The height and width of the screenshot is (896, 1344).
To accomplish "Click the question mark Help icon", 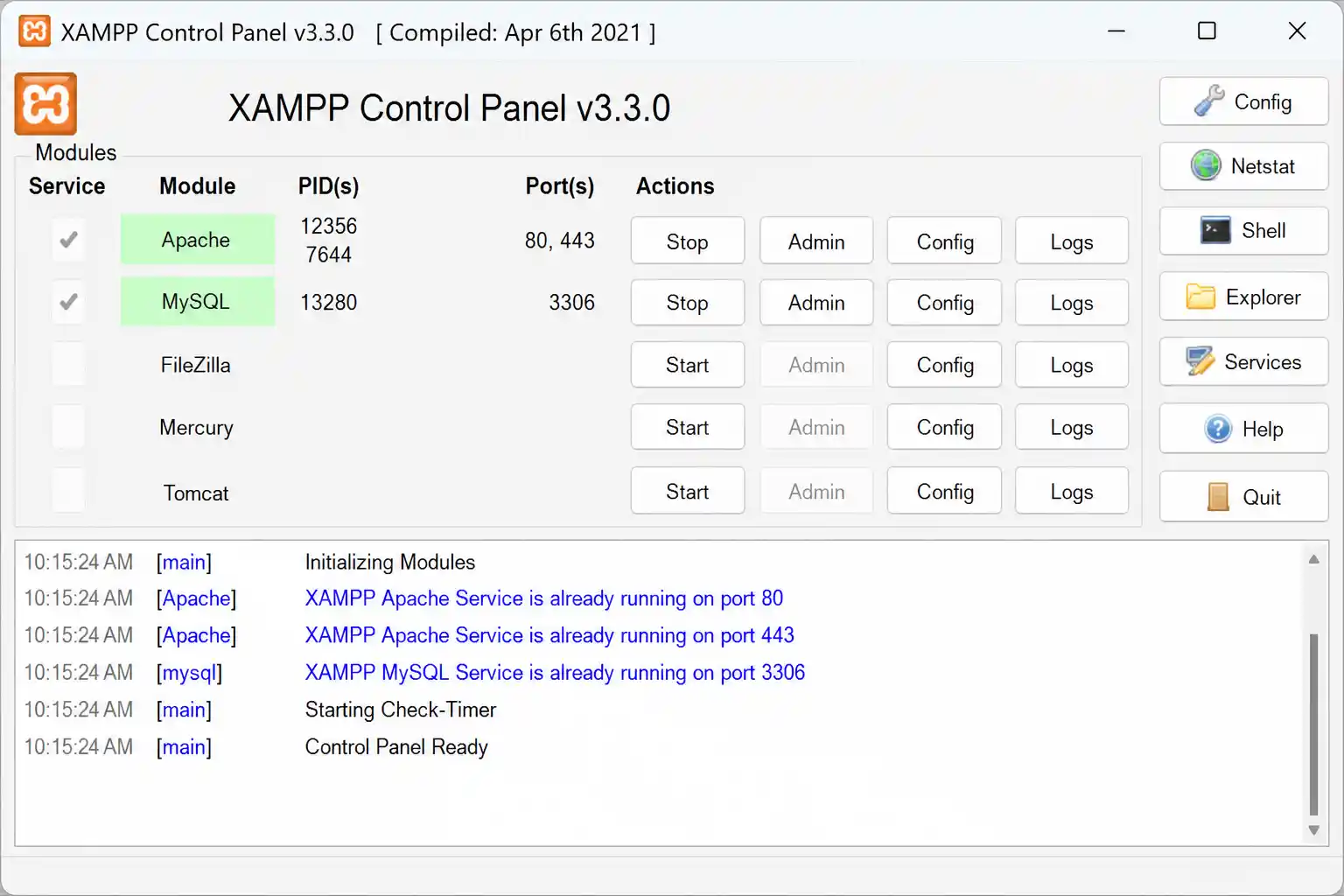I will [x=1218, y=429].
